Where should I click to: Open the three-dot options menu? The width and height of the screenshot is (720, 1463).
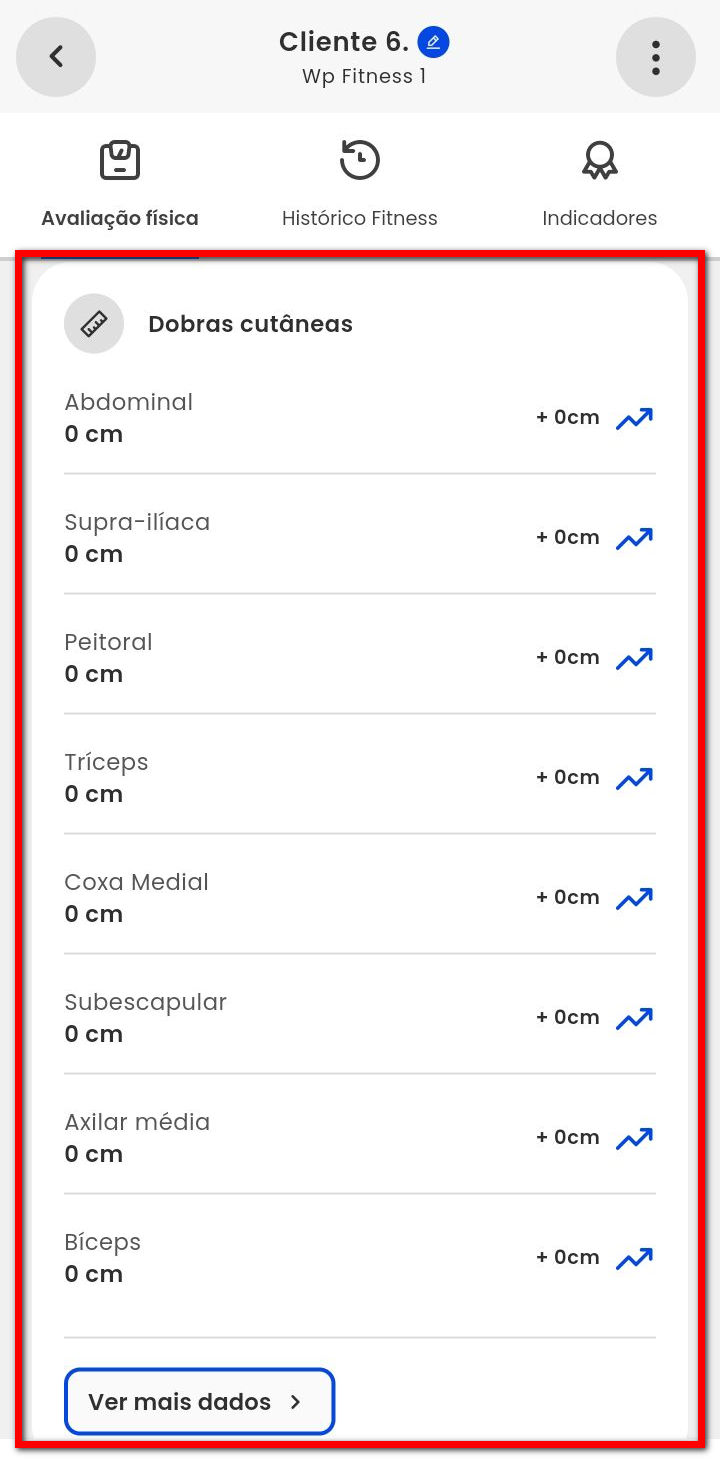[x=656, y=57]
